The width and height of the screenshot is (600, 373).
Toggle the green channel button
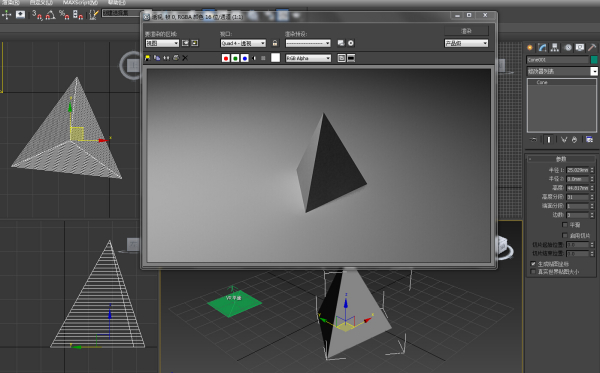pos(235,58)
